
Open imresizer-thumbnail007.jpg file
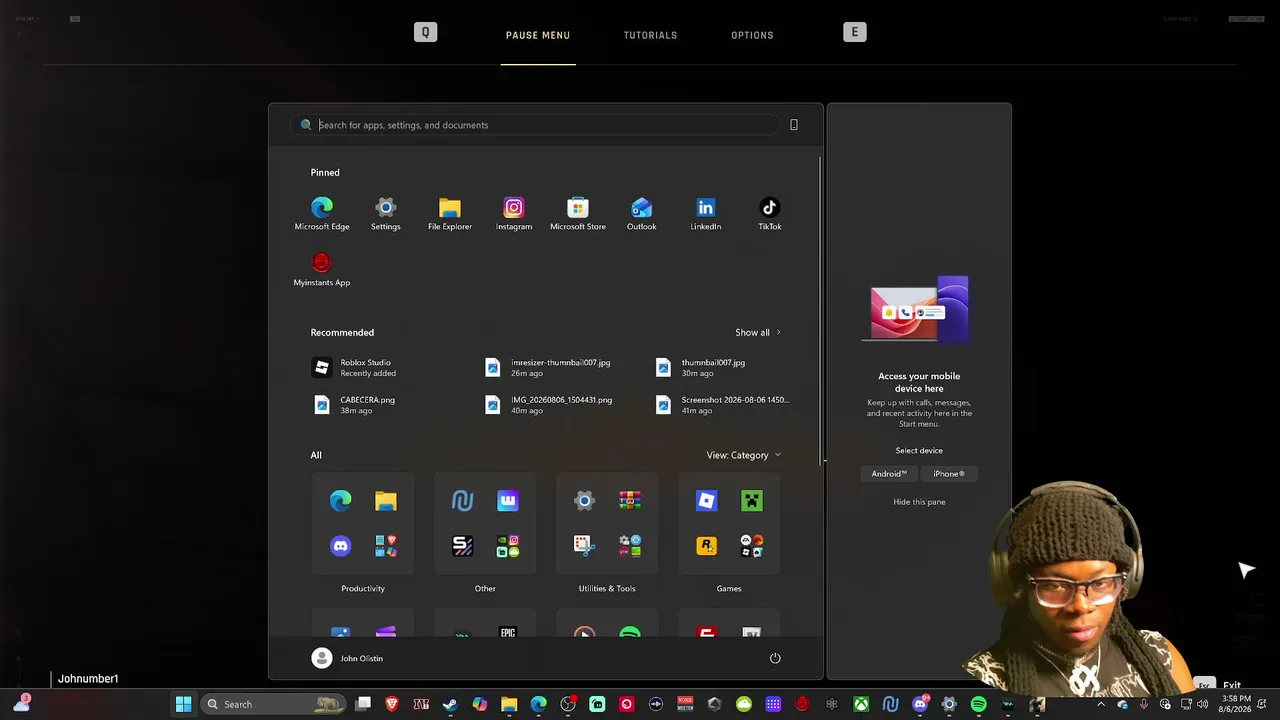pyautogui.click(x=548, y=368)
